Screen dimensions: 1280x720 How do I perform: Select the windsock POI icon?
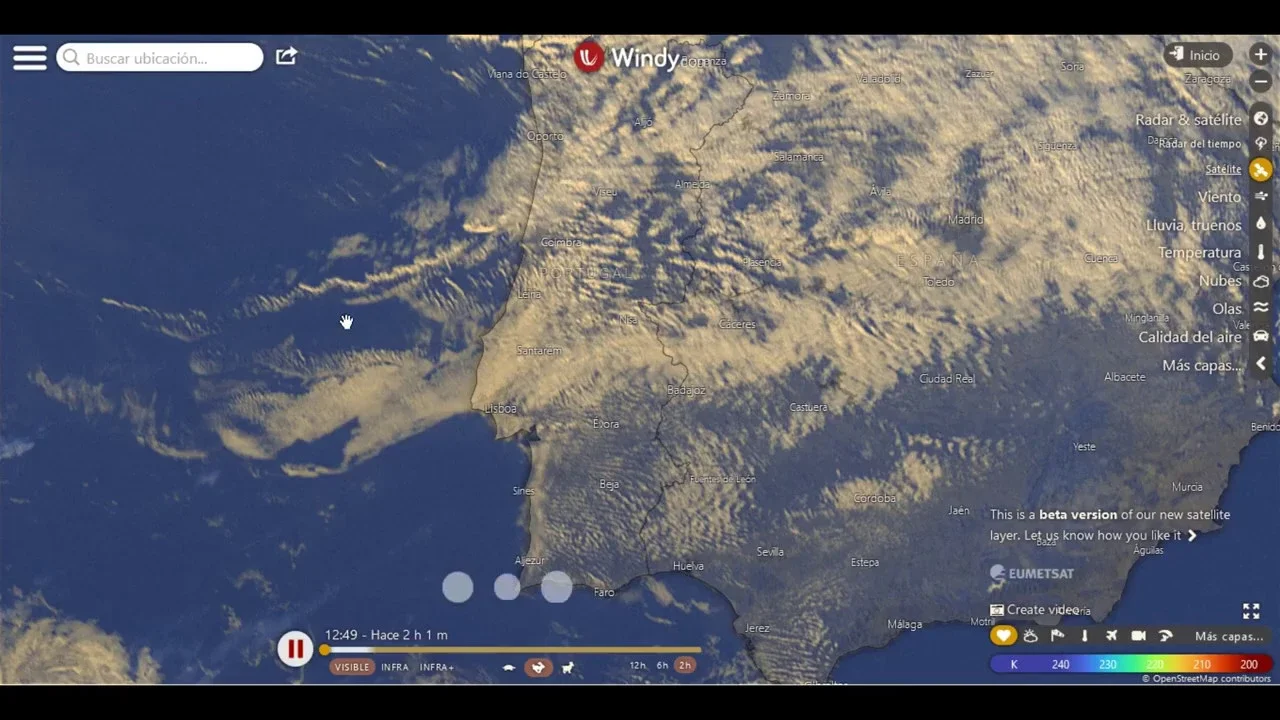click(1057, 635)
